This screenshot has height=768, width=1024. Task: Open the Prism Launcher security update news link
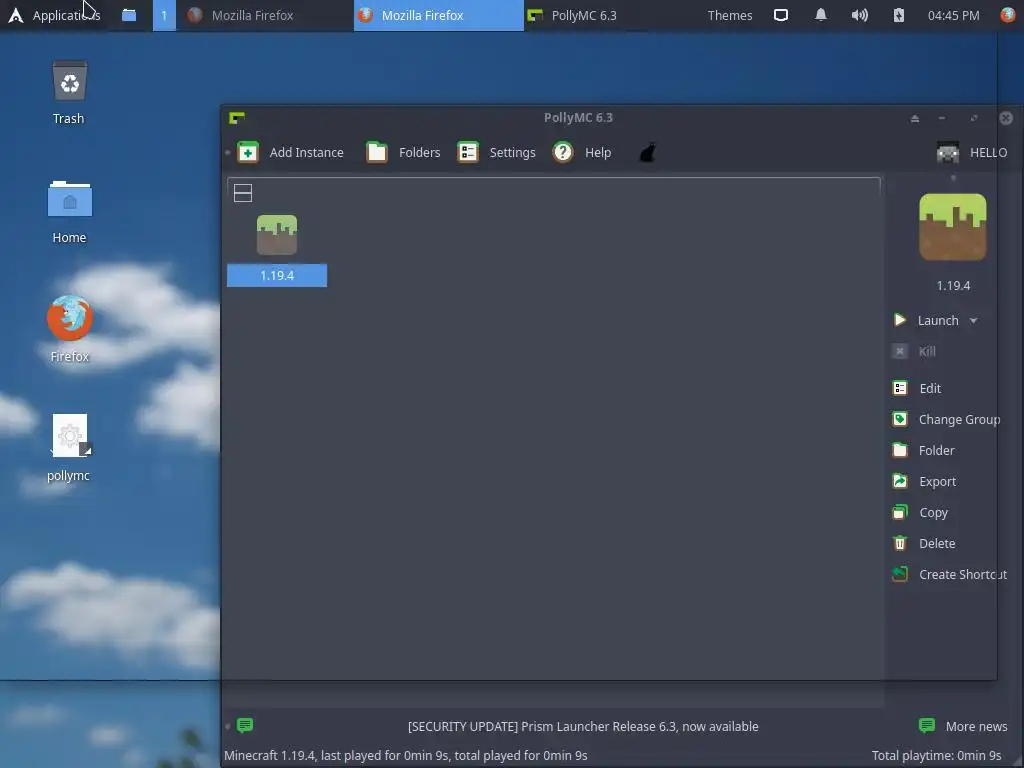tap(583, 726)
